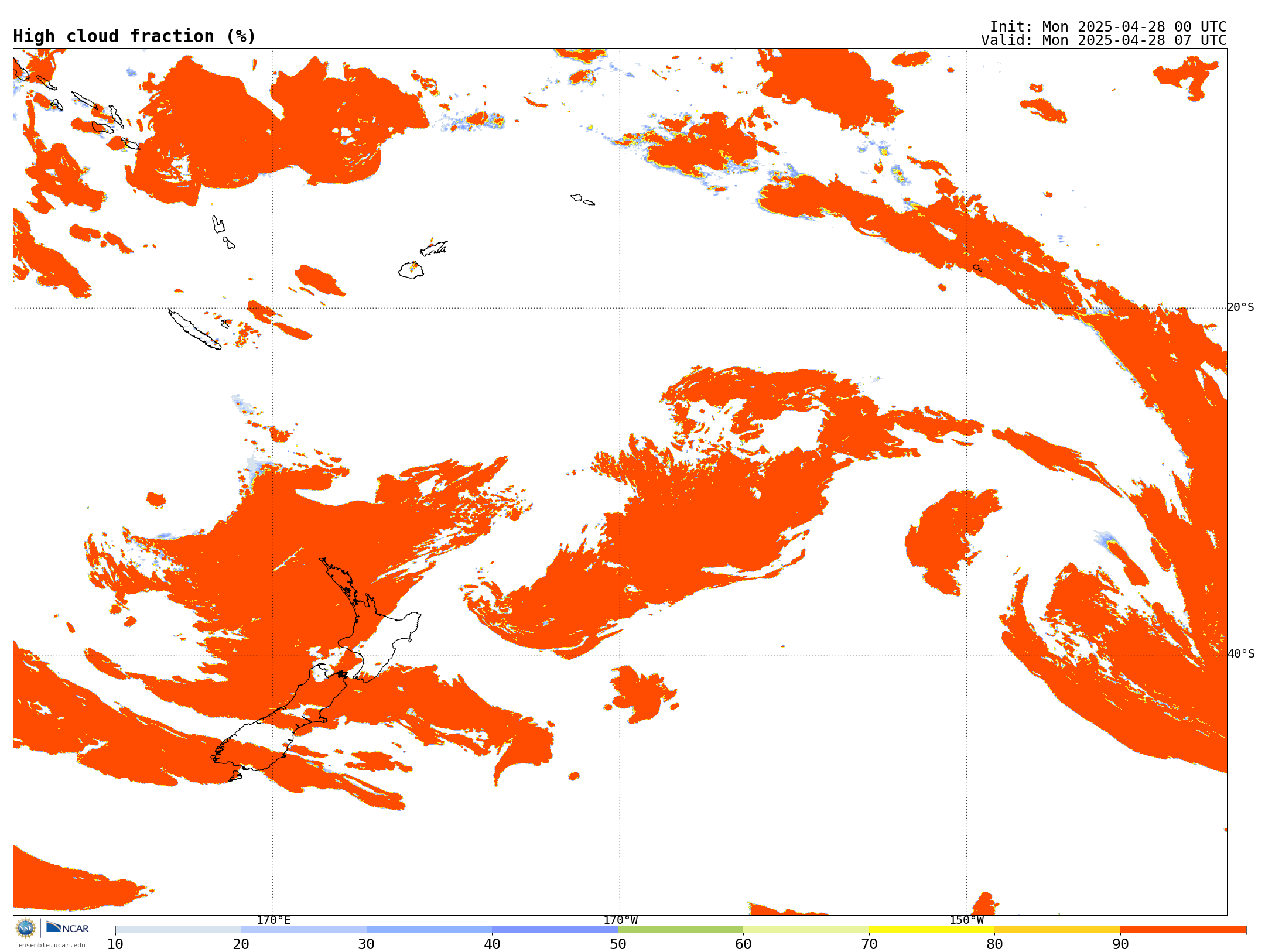Select the 'Valid: Mon 2025-04-28 07 UTC' text
The width and height of the screenshot is (1265, 952).
[1104, 40]
